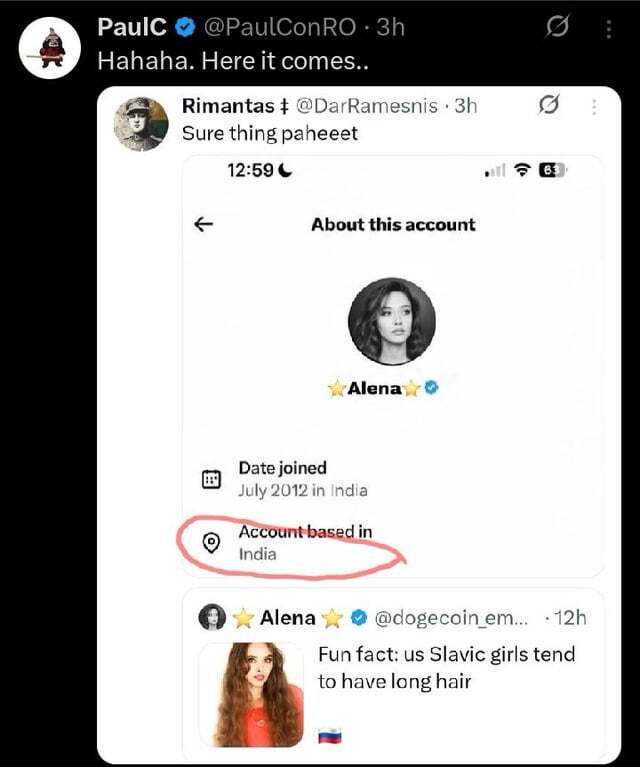
Task: Click the PaulC display name
Action: 134,28
